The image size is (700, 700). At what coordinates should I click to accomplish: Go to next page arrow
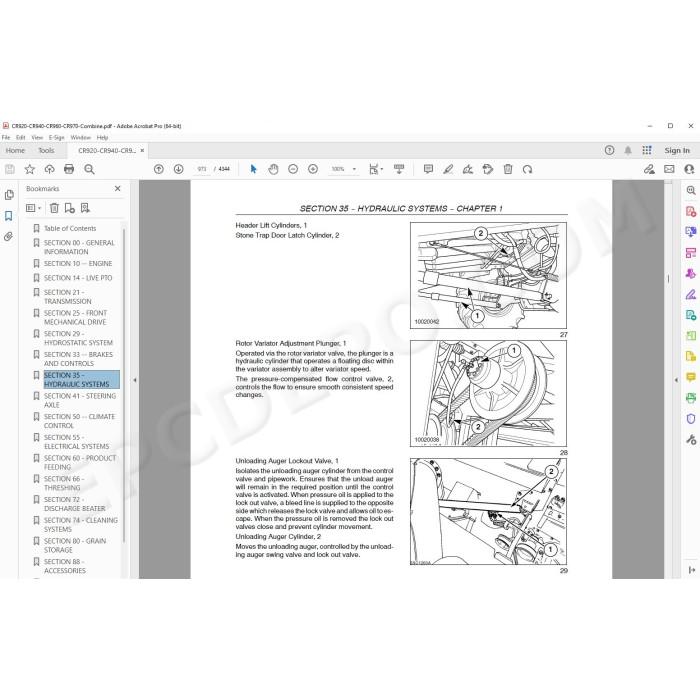[179, 169]
